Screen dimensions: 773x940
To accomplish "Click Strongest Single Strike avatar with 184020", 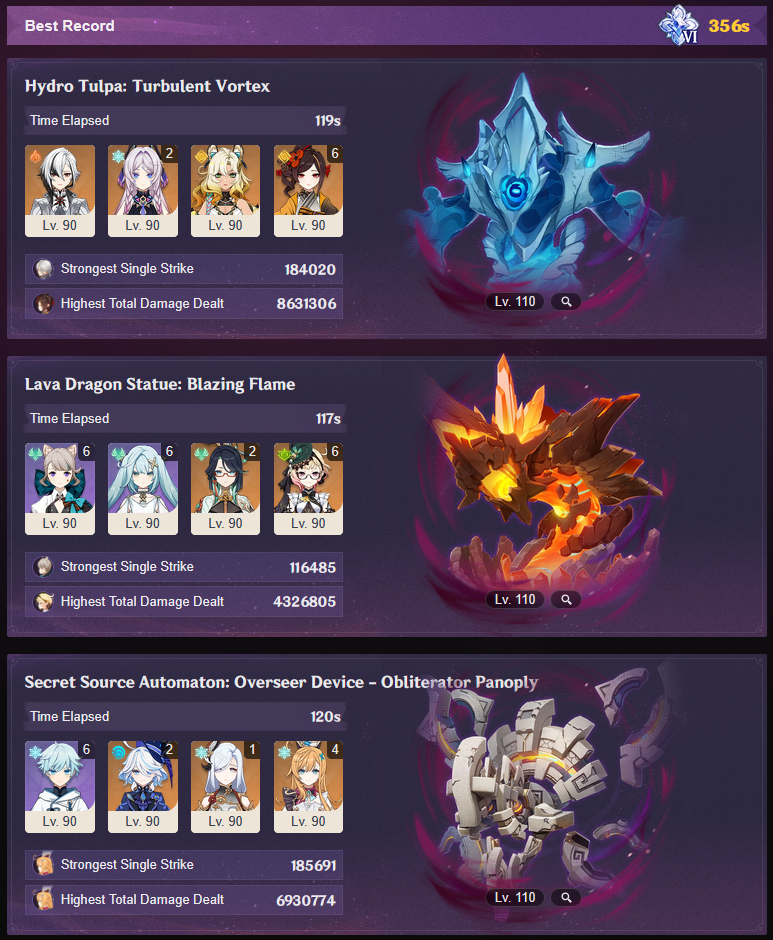I will (43, 269).
